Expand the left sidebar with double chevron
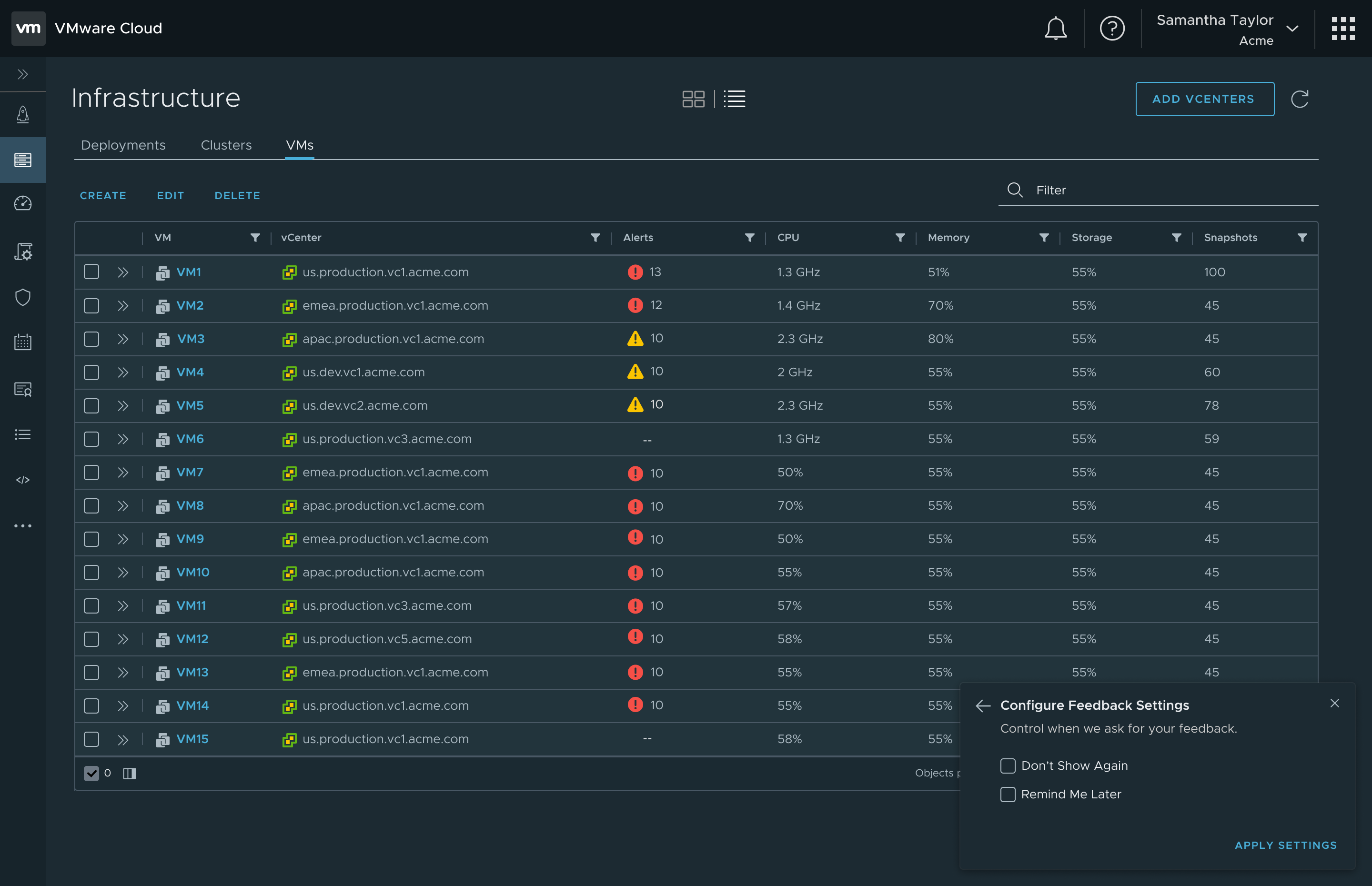The image size is (1372, 886). point(23,74)
